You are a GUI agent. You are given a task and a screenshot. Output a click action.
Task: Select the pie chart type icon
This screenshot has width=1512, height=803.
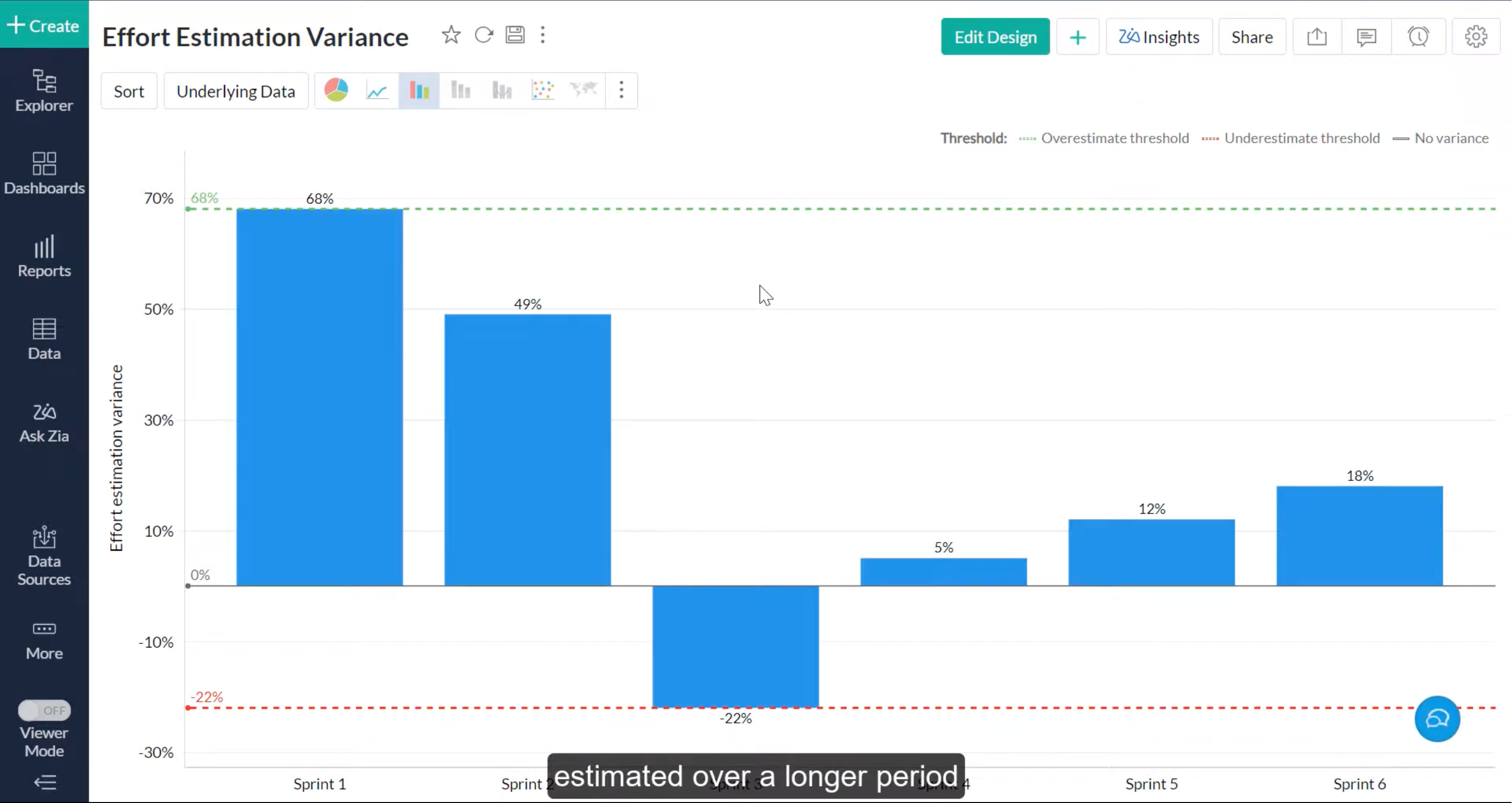(336, 90)
